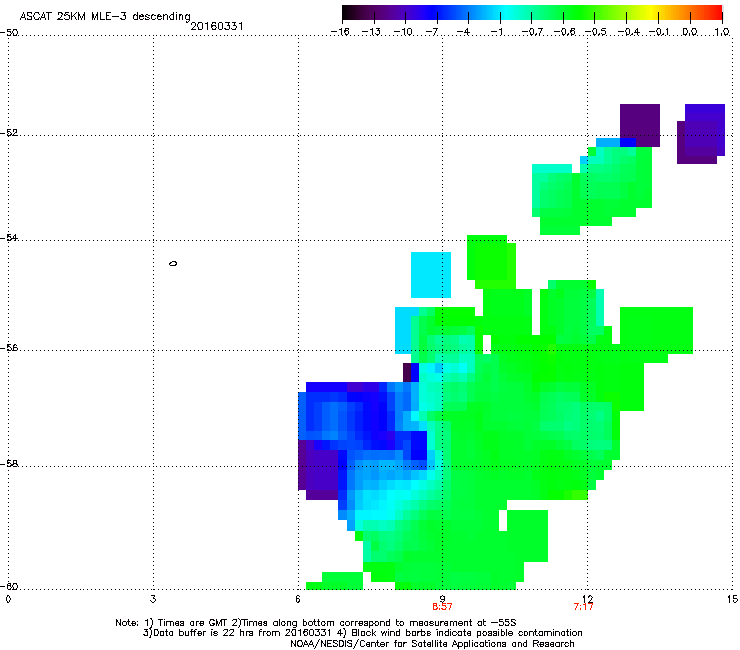Click the note line starting 'Note: 1) Times are GMT'
The width and height of the screenshot is (740, 650).
(316, 623)
